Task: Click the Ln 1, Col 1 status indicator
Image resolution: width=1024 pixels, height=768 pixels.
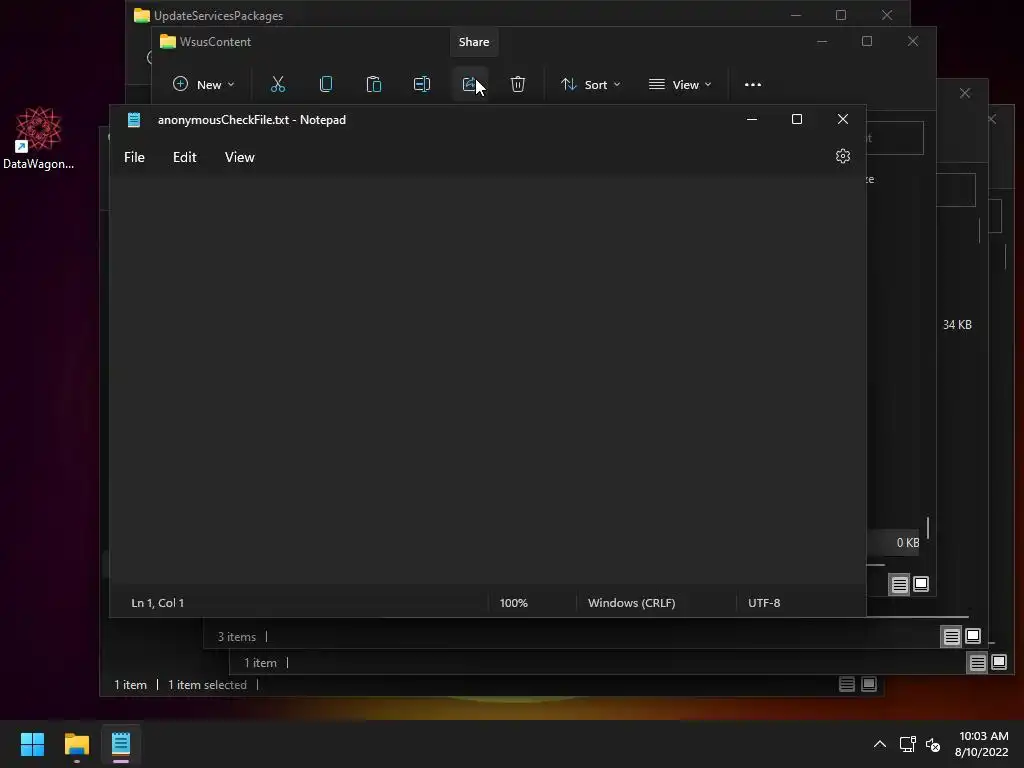Action: (x=157, y=603)
